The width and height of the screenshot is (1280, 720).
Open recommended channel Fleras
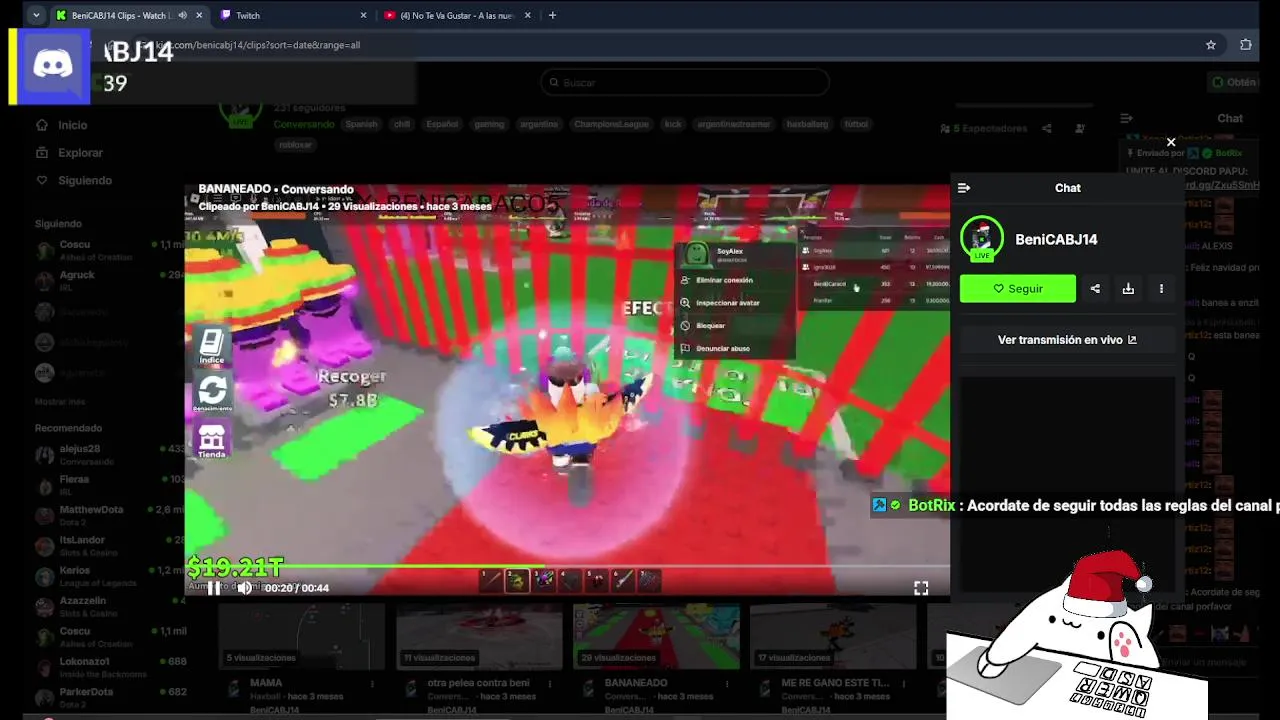click(110, 485)
